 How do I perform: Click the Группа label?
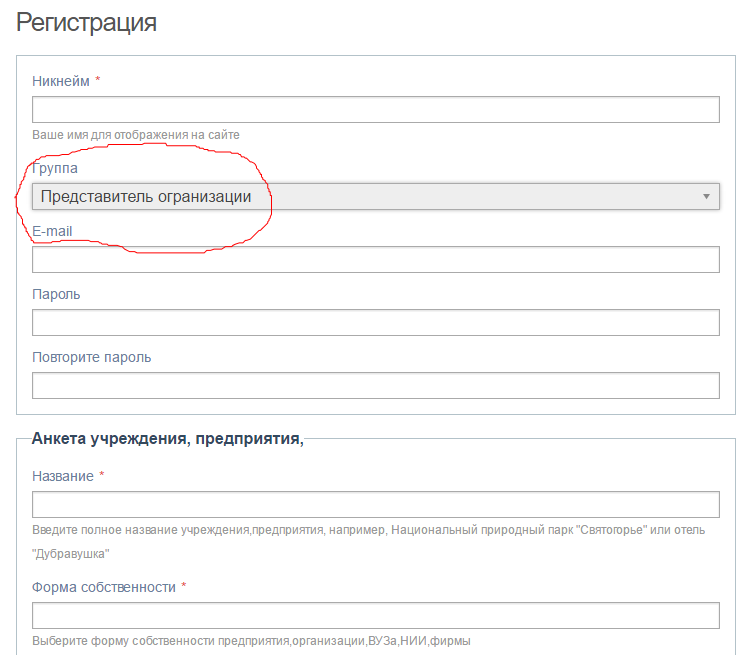coord(55,168)
